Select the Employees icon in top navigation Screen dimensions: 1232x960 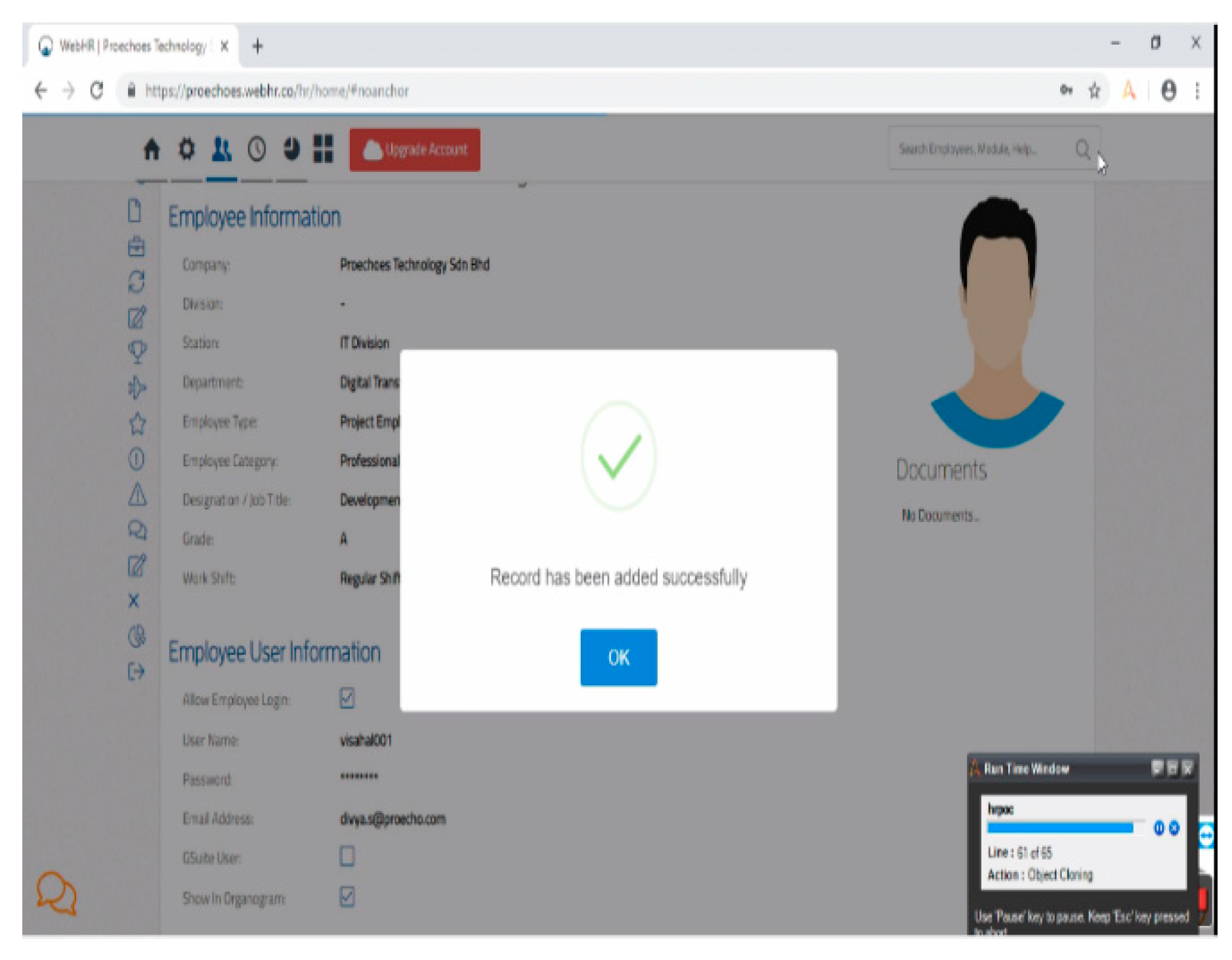pyautogui.click(x=221, y=149)
